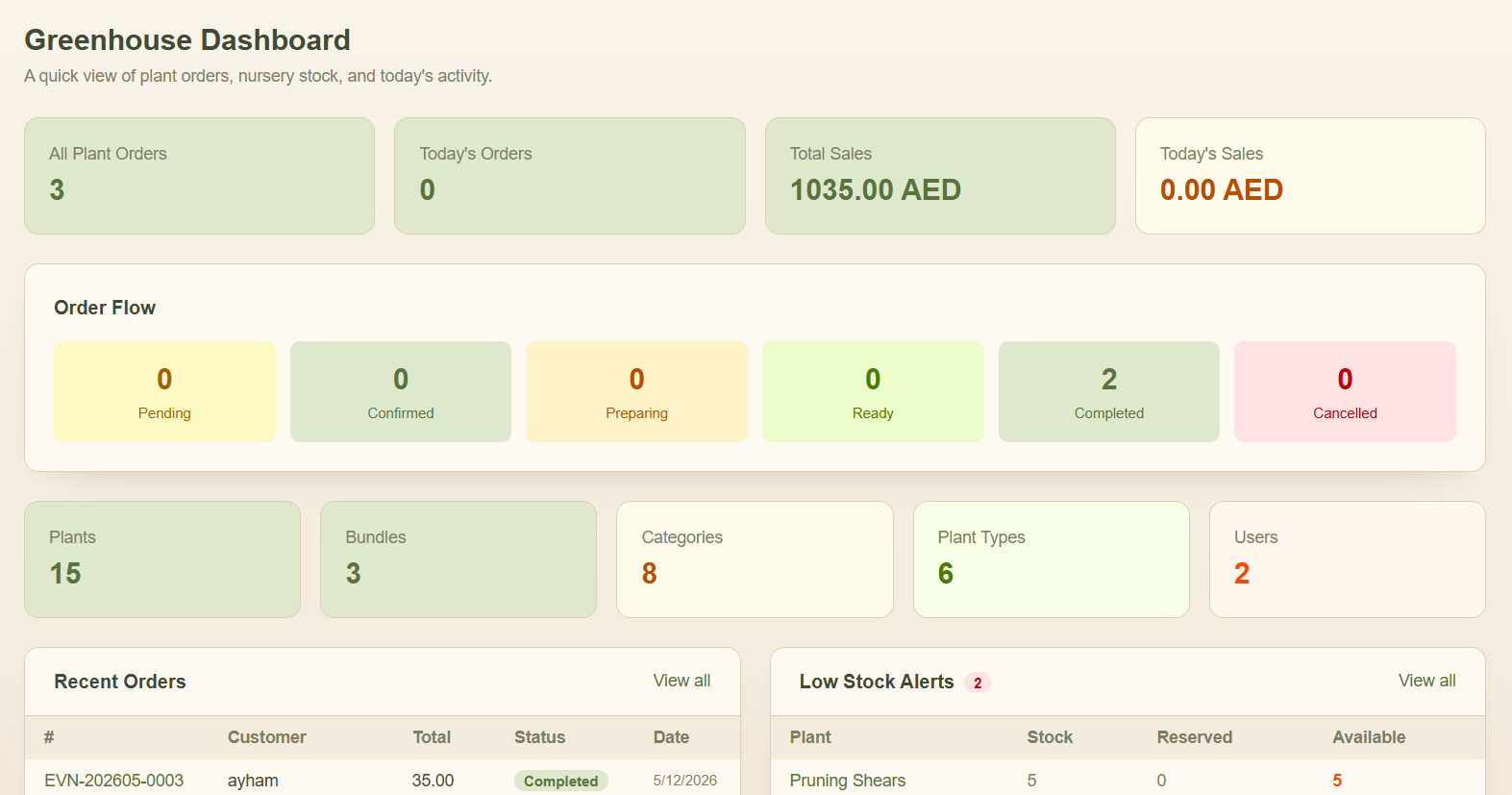Click the Low Stock Alerts count badge
Image resolution: width=1512 pixels, height=795 pixels.
tap(978, 683)
